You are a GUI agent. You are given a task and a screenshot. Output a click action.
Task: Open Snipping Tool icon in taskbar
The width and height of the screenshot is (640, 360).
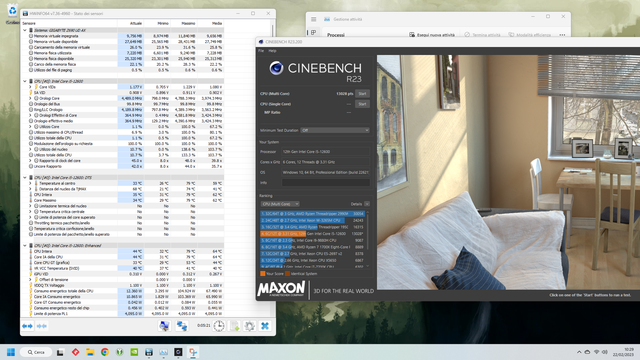coord(193,352)
